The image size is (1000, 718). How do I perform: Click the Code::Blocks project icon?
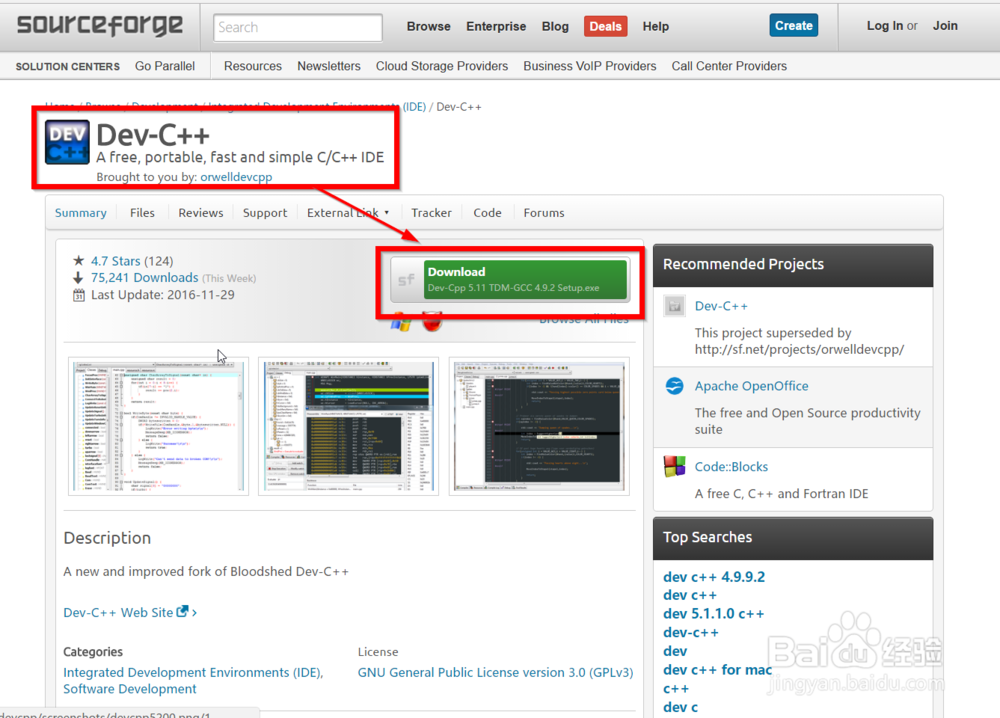[674, 466]
